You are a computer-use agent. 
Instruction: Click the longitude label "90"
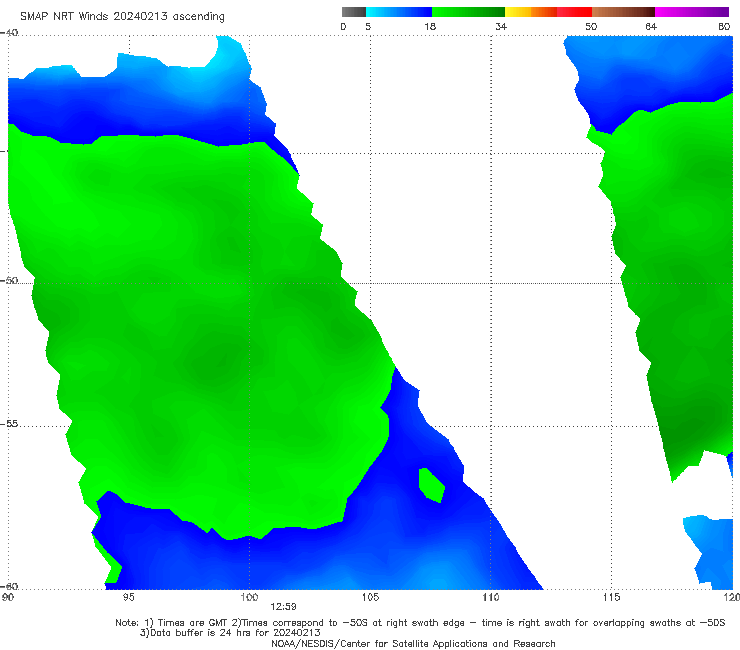click(x=8, y=598)
